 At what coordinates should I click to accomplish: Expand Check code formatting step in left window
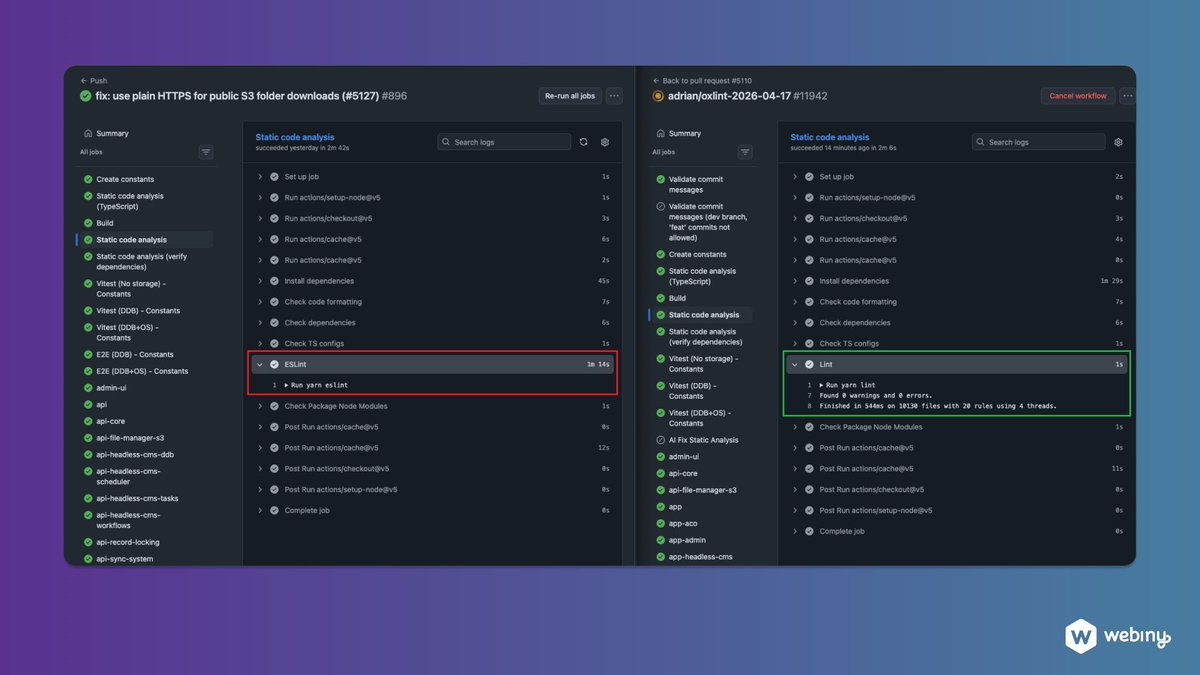tap(433, 302)
